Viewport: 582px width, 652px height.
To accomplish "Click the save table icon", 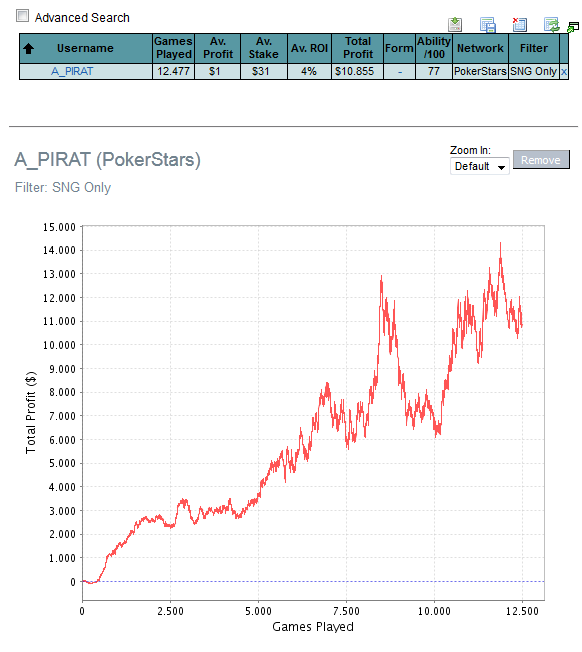I will (x=488, y=25).
